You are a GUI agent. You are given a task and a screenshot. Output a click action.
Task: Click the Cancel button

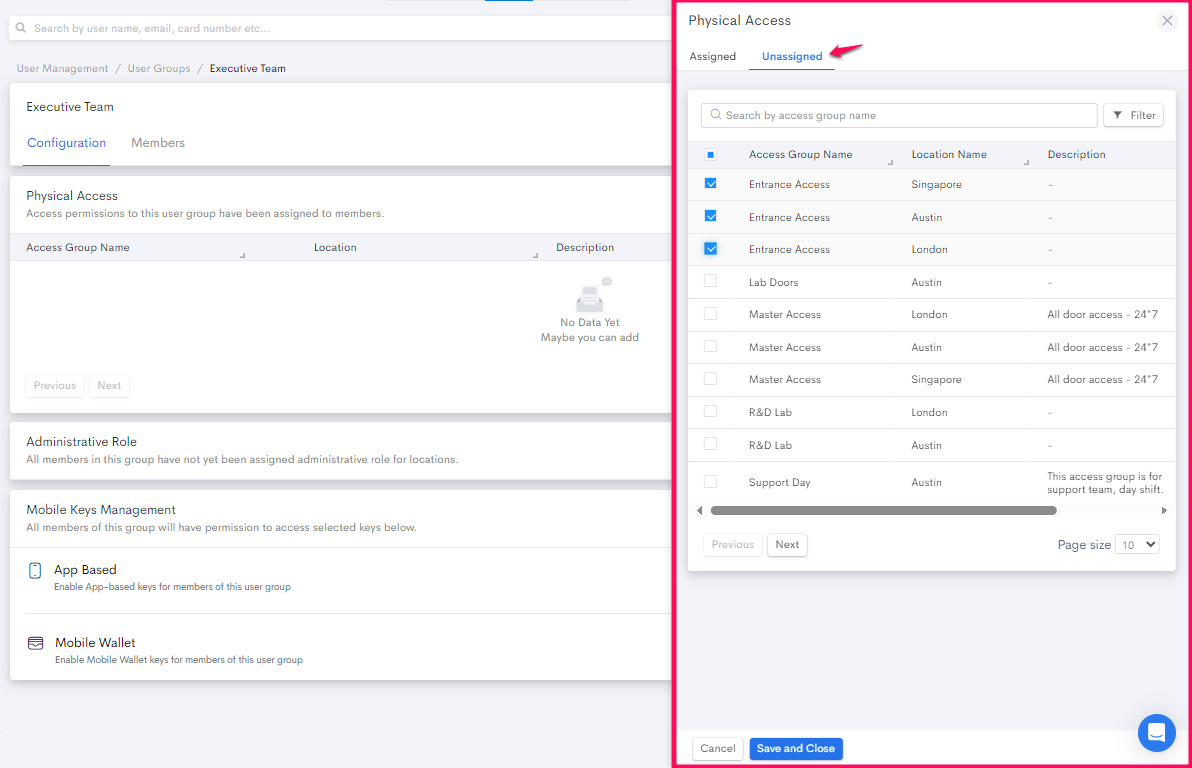[718, 748]
